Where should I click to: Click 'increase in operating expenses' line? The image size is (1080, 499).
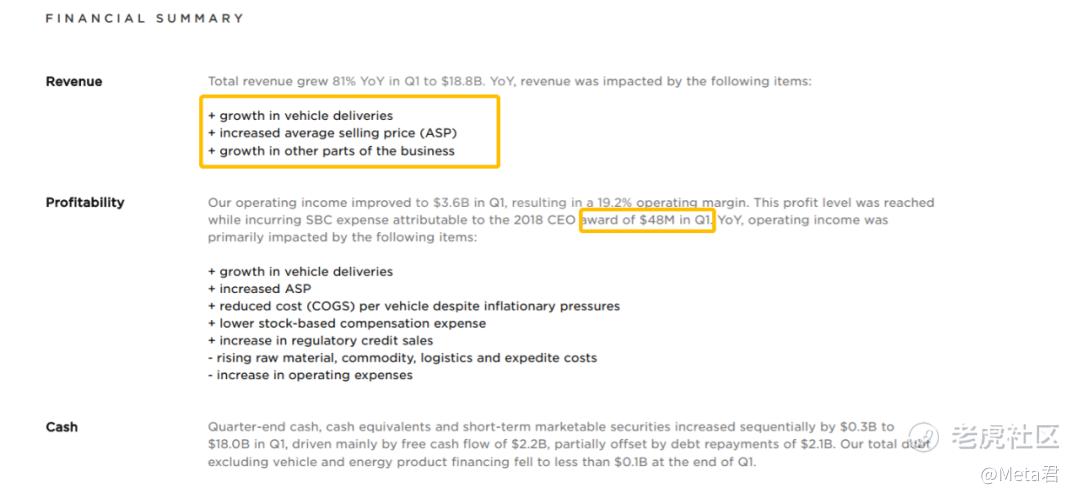(311, 376)
